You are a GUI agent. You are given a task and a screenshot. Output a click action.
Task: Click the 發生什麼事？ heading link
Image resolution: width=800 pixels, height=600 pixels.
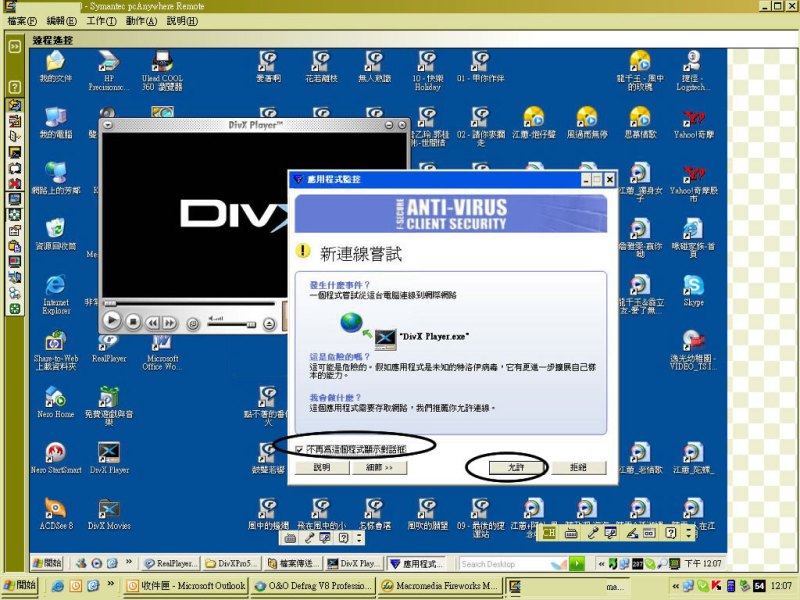pos(340,285)
